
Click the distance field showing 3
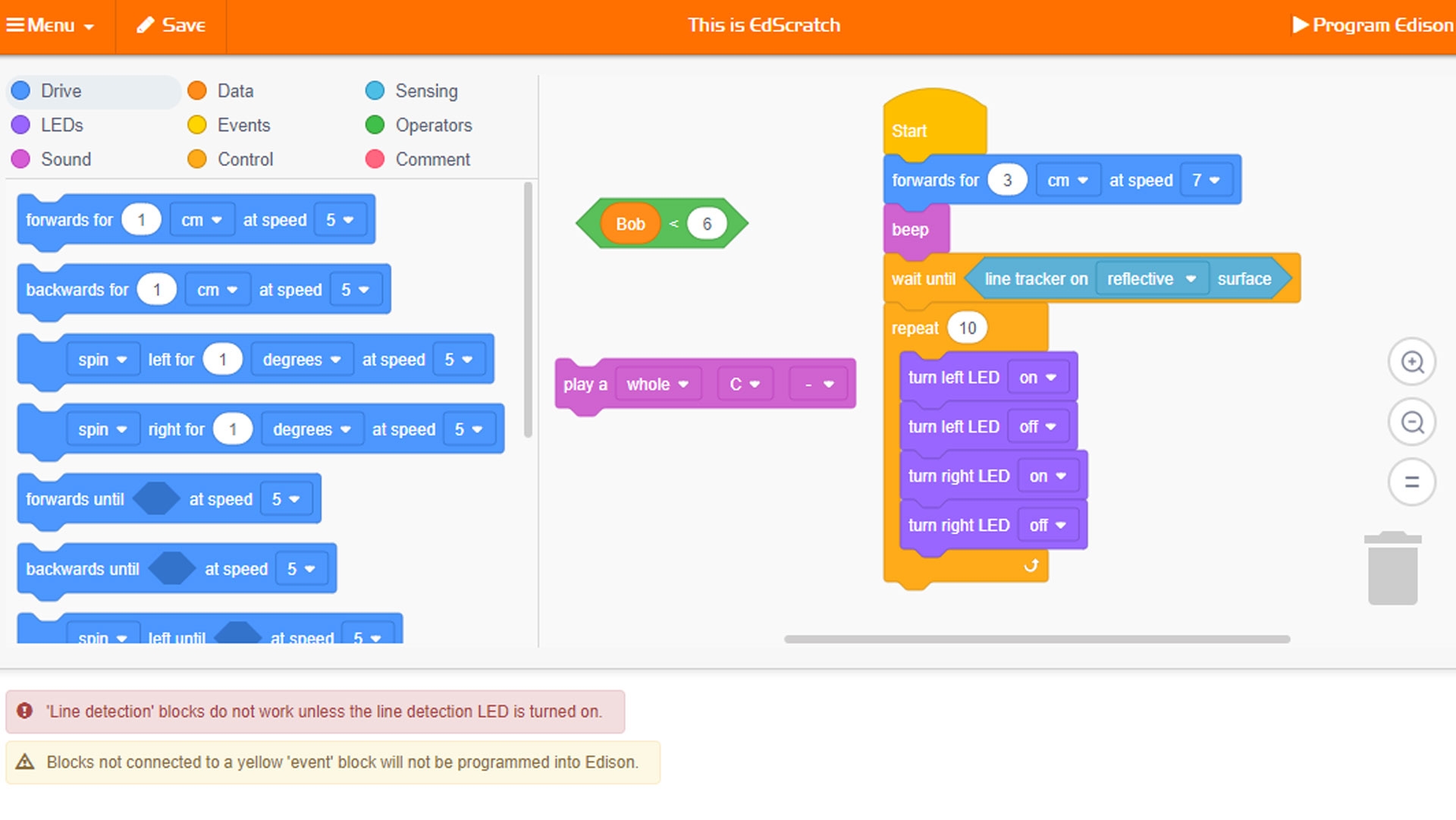coord(1007,181)
